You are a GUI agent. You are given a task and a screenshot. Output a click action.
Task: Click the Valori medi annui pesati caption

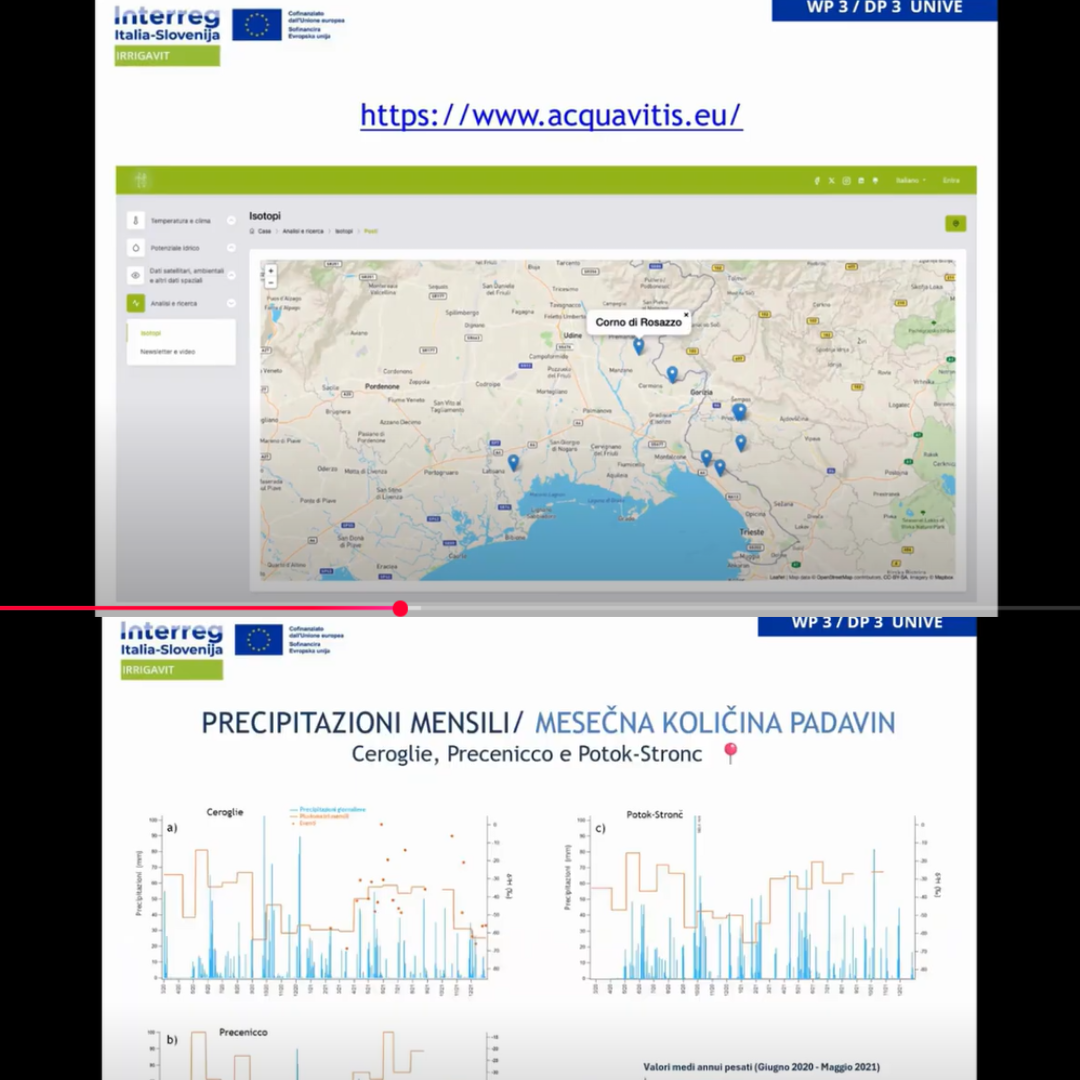pyautogui.click(x=761, y=1067)
